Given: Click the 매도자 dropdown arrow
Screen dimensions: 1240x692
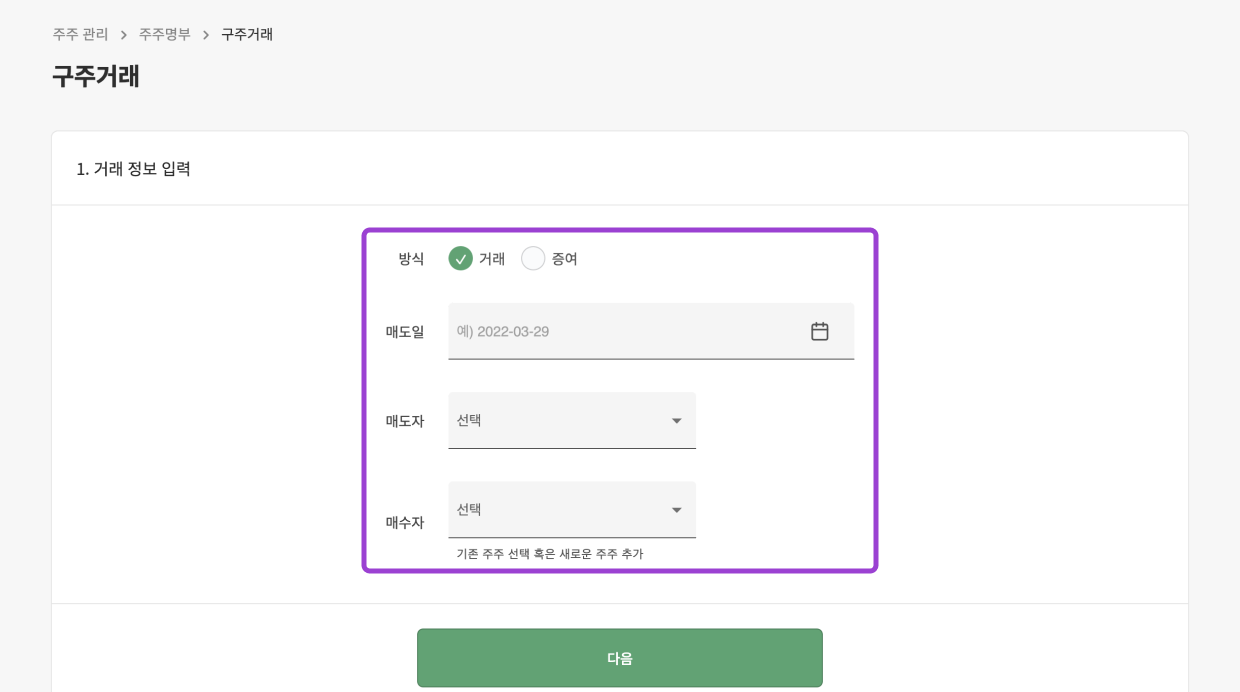Looking at the screenshot, I should coord(676,421).
